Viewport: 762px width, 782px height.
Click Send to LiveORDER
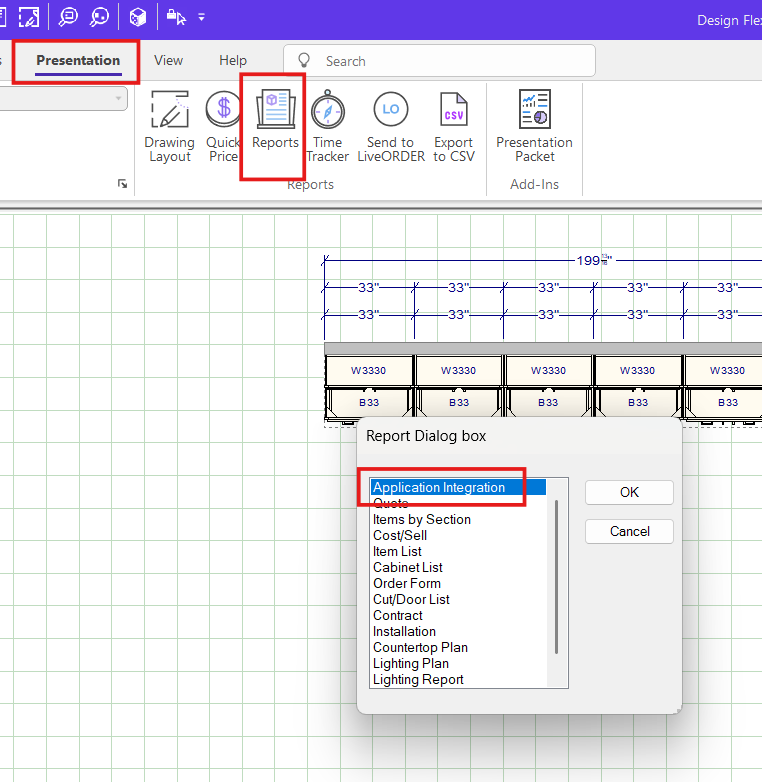tap(390, 127)
